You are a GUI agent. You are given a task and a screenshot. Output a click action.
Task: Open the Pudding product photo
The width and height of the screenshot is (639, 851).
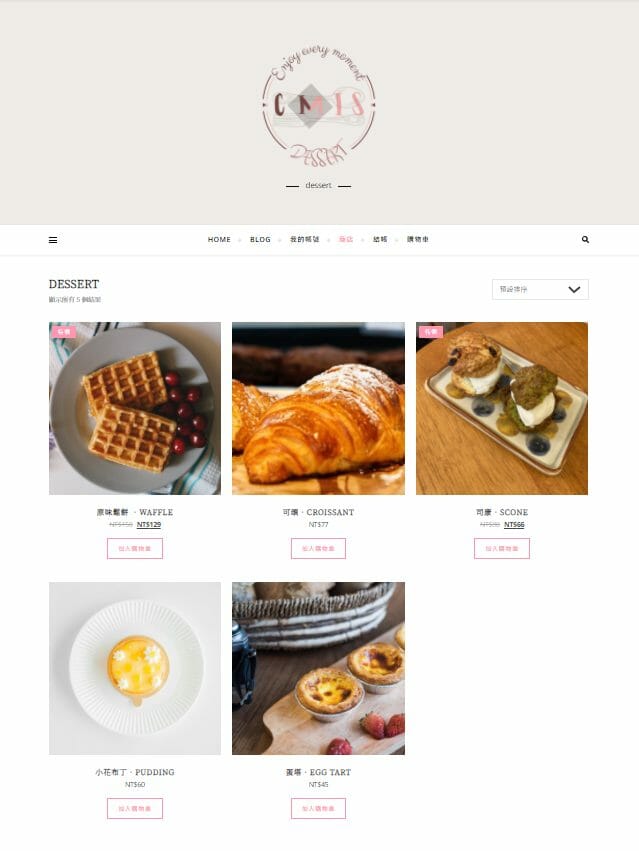tap(135, 668)
